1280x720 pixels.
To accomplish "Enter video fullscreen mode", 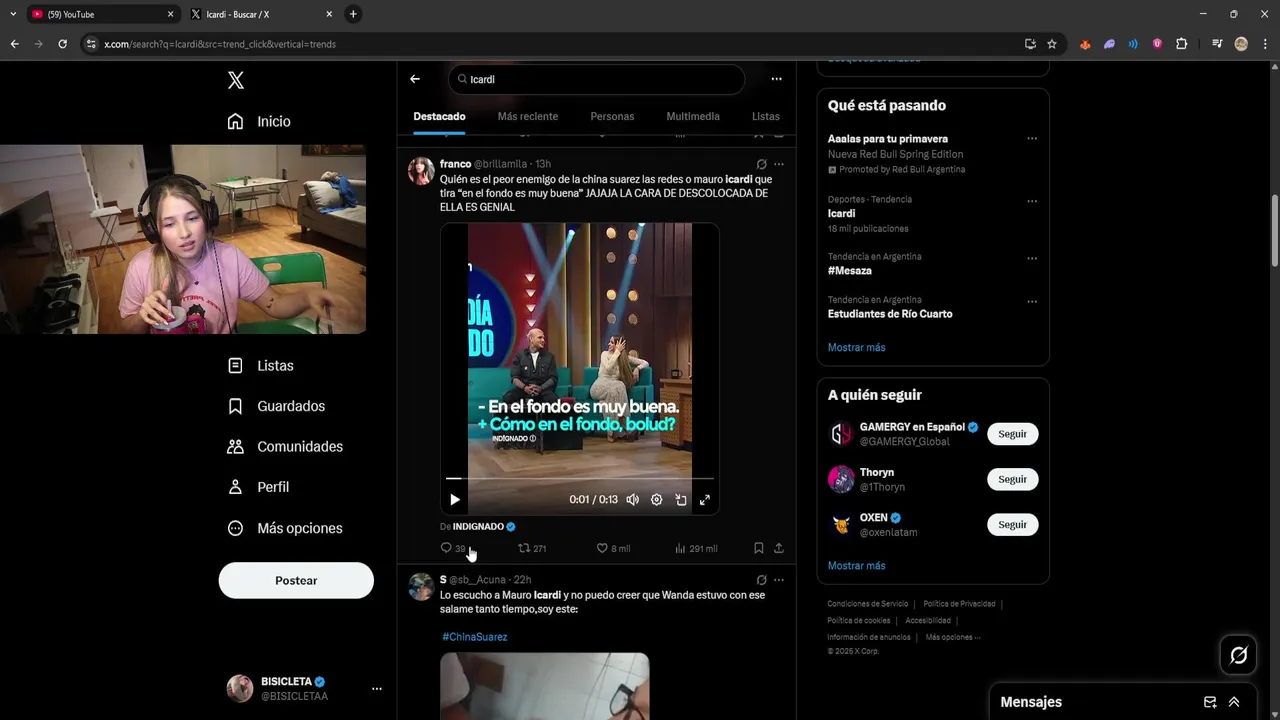I will pyautogui.click(x=705, y=500).
